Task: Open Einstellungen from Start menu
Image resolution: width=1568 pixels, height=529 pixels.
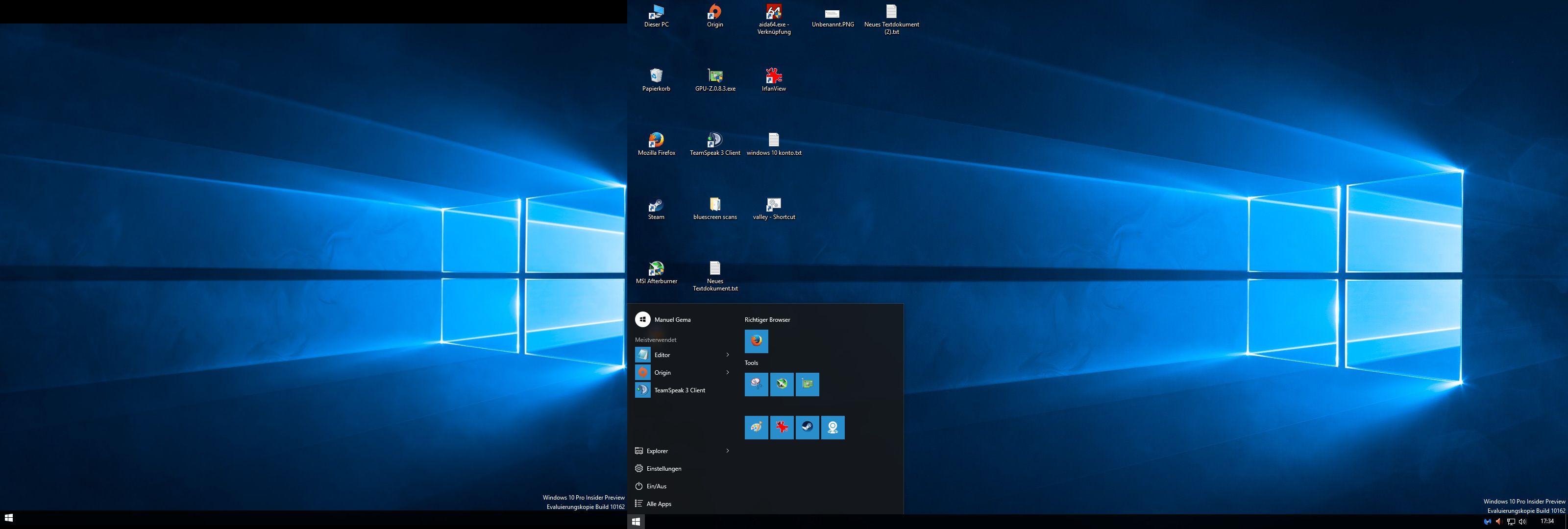Action: [663, 469]
